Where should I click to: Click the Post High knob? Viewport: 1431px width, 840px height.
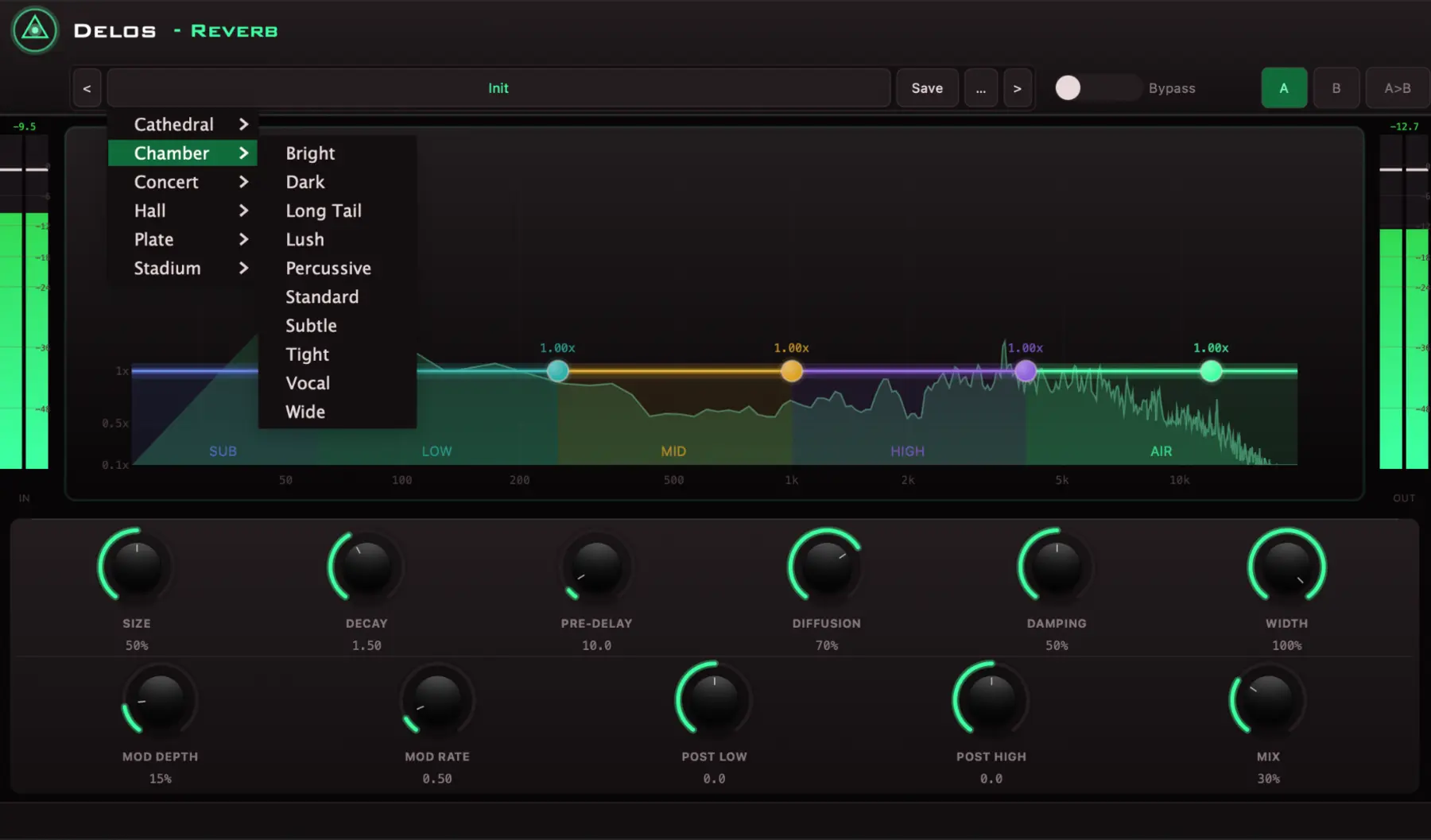pyautogui.click(x=991, y=700)
